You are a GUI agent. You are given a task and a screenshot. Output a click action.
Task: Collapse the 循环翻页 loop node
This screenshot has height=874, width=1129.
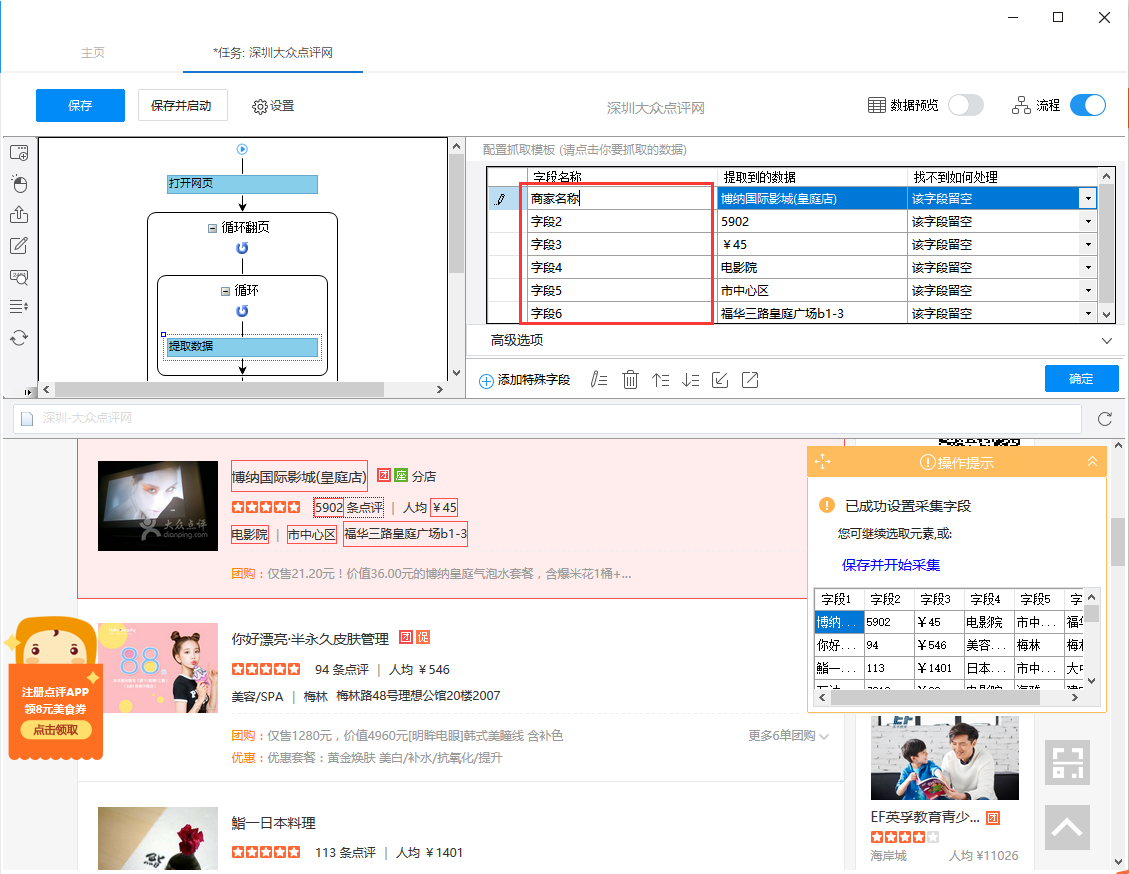tap(212, 228)
